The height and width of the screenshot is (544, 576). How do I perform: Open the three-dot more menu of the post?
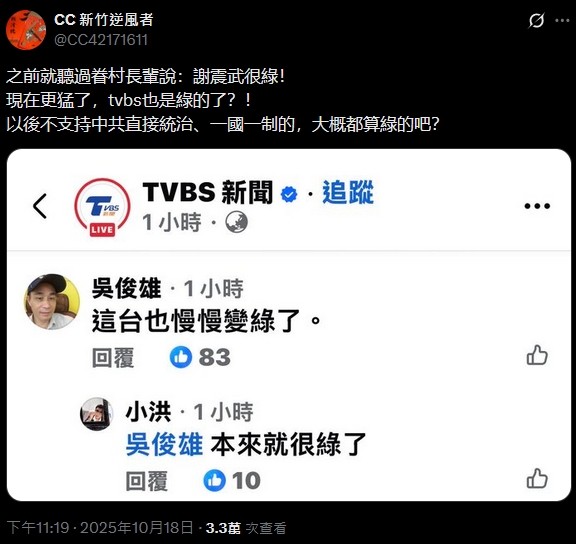562,21
